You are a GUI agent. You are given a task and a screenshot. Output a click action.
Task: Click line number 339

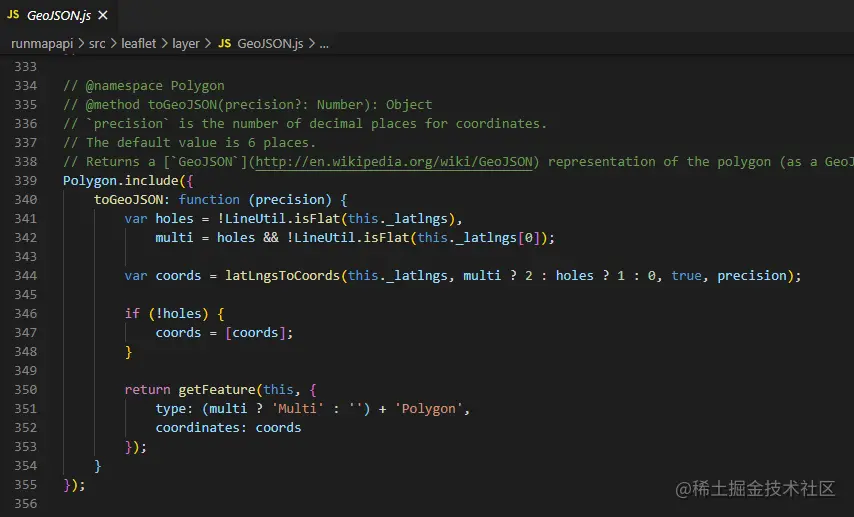point(26,181)
